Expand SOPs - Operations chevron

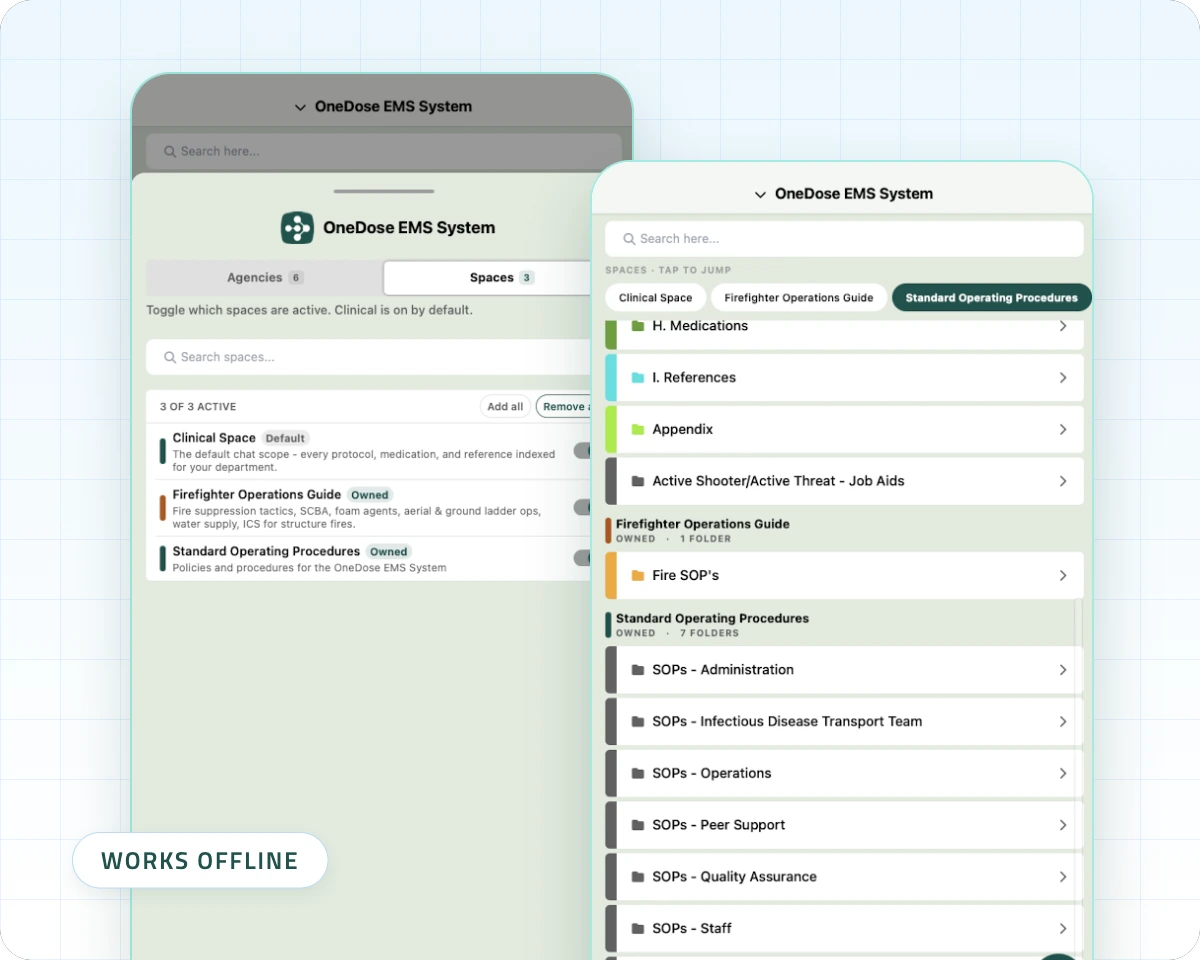point(1063,774)
